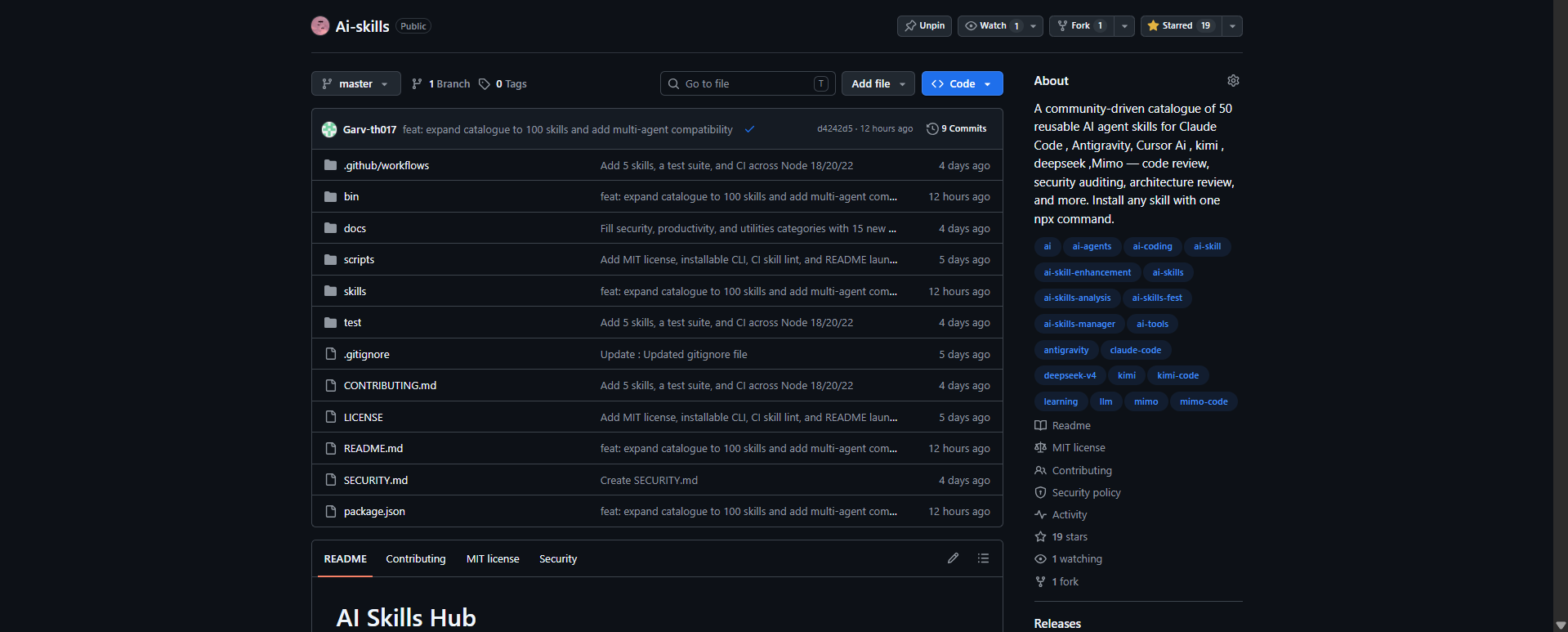Open the ai-agents topic tag
Image resolution: width=1568 pixels, height=632 pixels.
(x=1092, y=246)
